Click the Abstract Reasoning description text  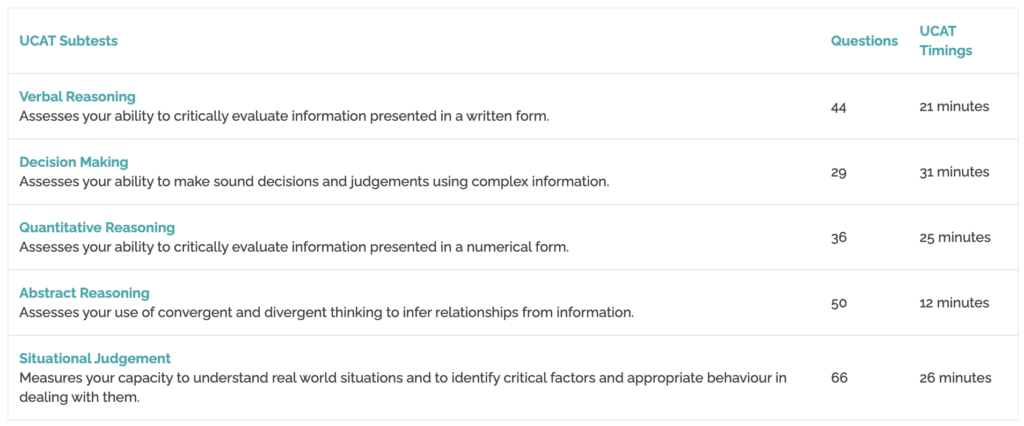pyautogui.click(x=326, y=312)
